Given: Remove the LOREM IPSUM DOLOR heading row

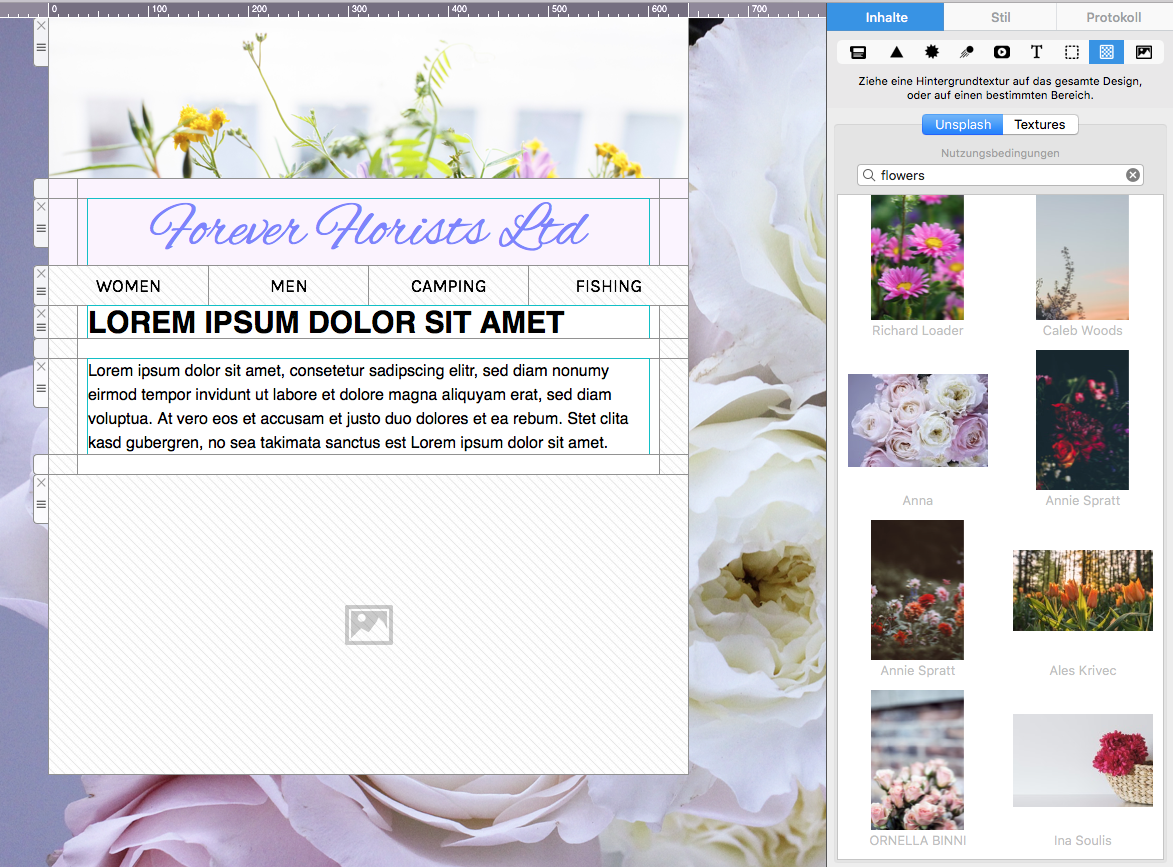Looking at the screenshot, I should (41, 313).
